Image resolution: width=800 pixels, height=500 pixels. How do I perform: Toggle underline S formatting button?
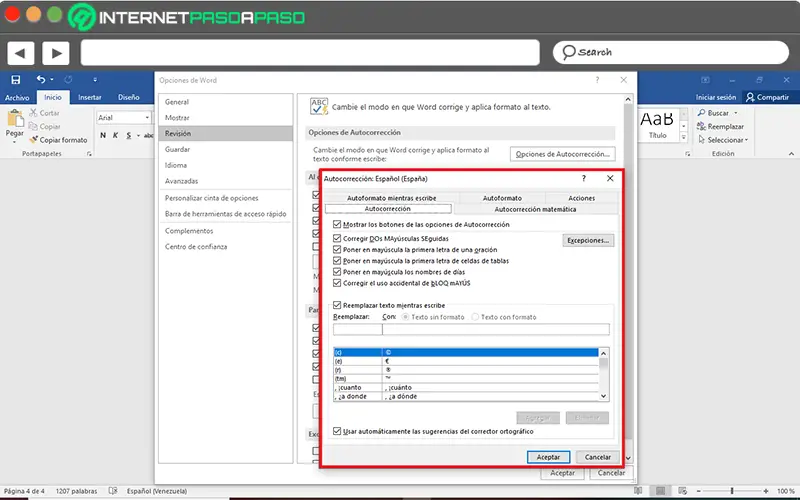click(x=129, y=135)
